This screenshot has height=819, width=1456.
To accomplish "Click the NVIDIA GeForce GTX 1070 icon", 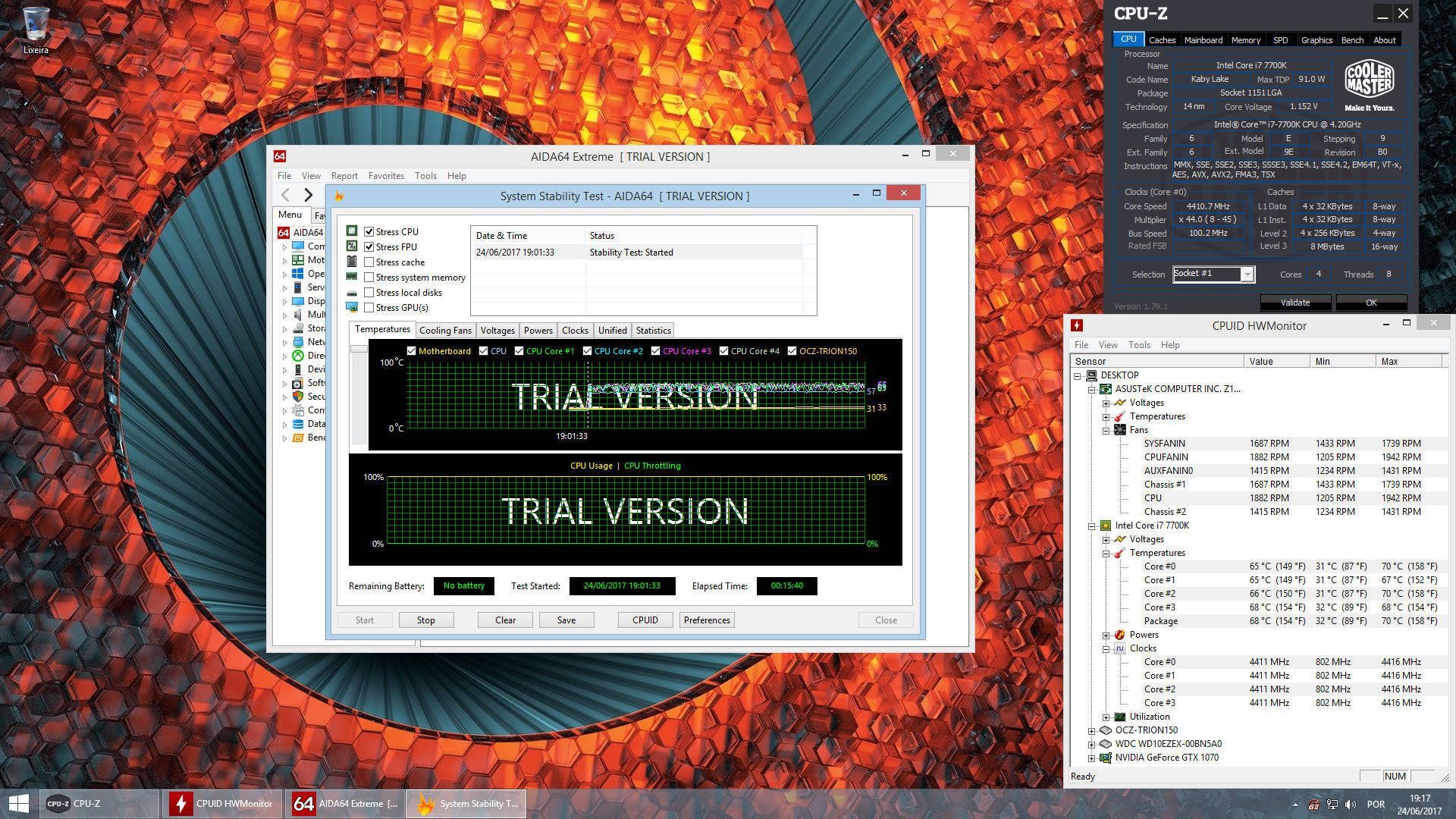I will [x=1106, y=758].
